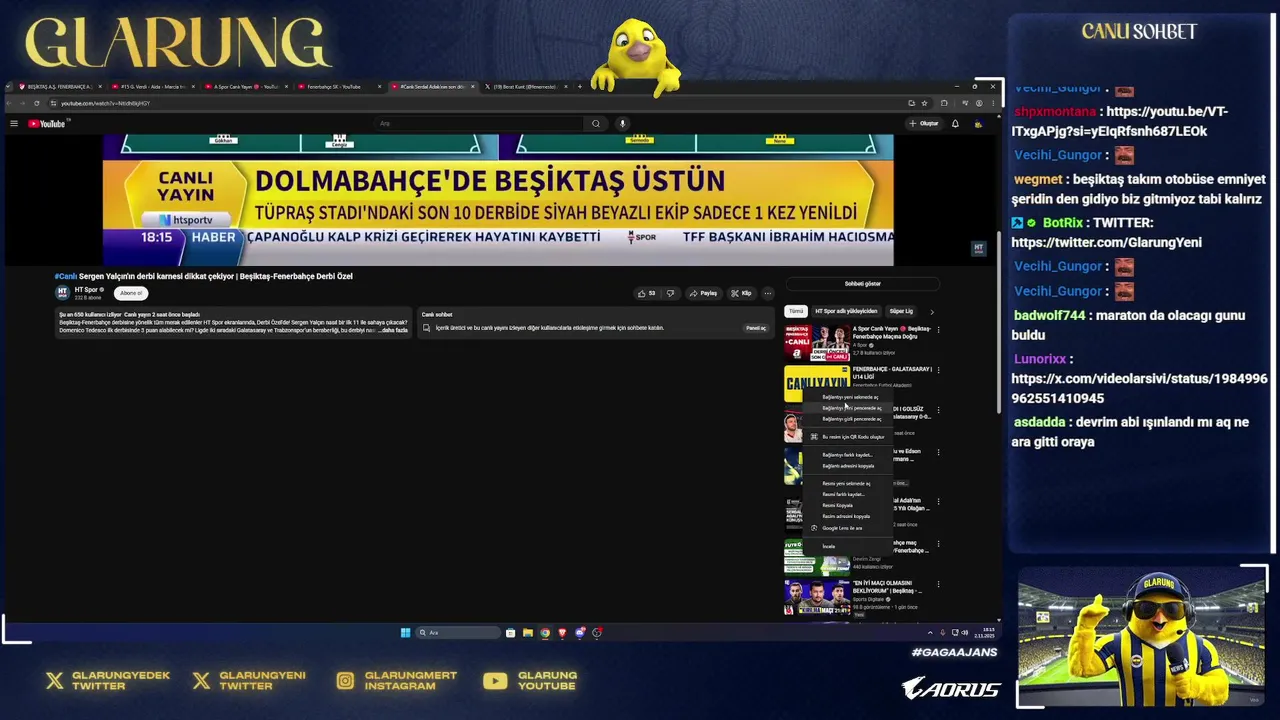Open YouTube notifications bell
The height and width of the screenshot is (720, 1280).
(955, 124)
